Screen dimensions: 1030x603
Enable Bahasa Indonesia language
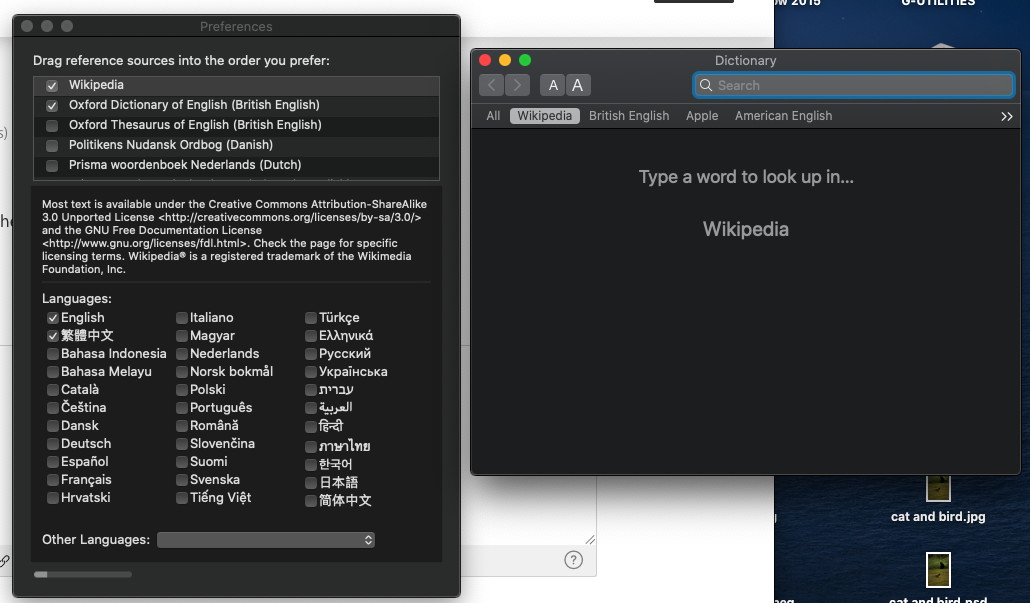coord(53,354)
